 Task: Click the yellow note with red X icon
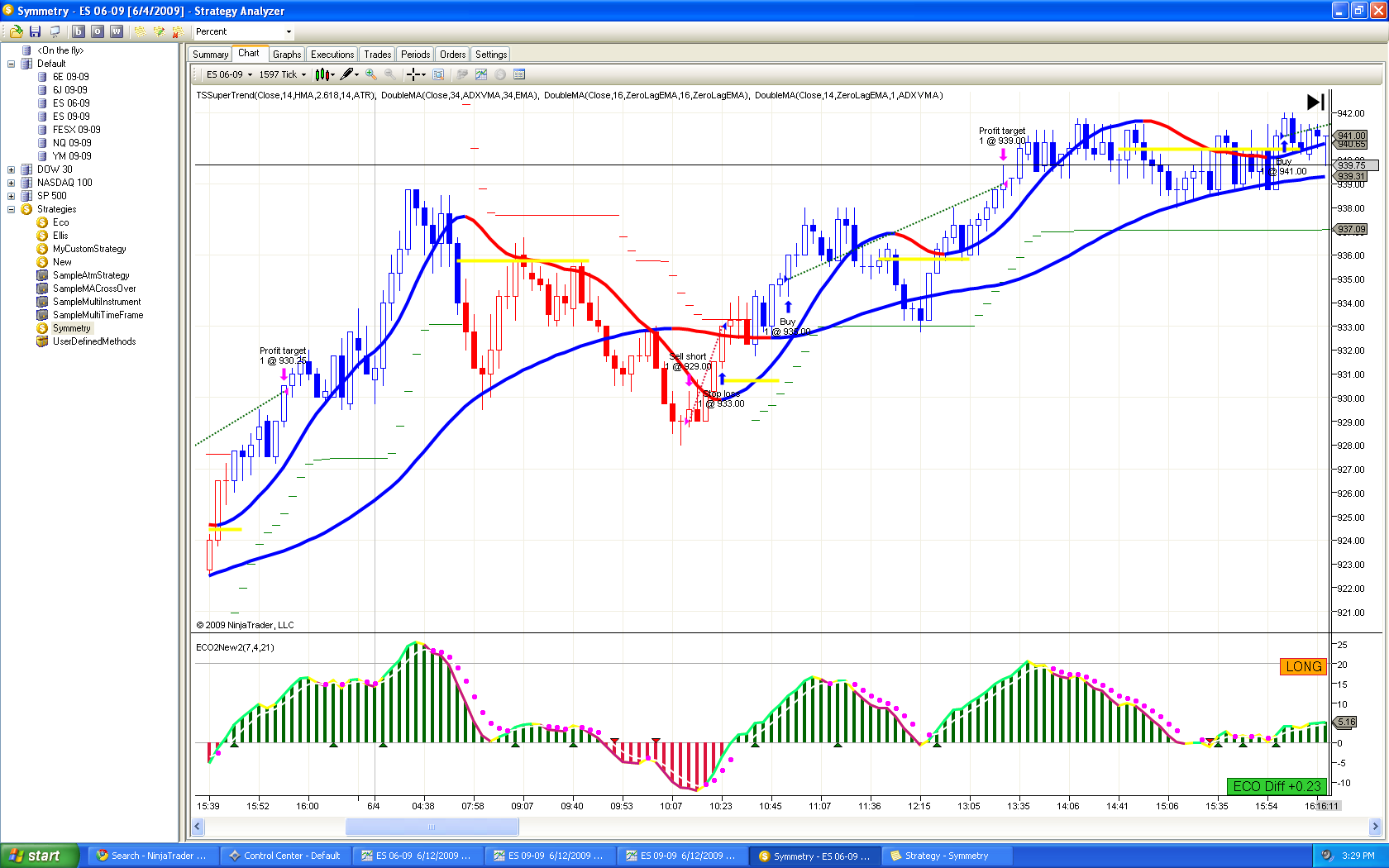(178, 31)
